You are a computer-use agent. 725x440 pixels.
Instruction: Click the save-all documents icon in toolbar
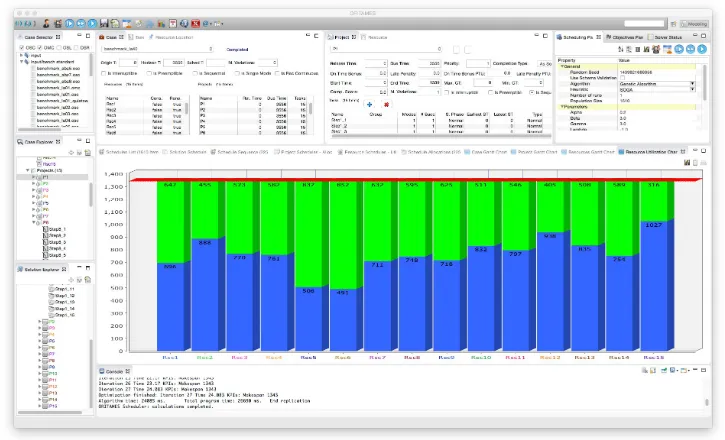(x=115, y=23)
